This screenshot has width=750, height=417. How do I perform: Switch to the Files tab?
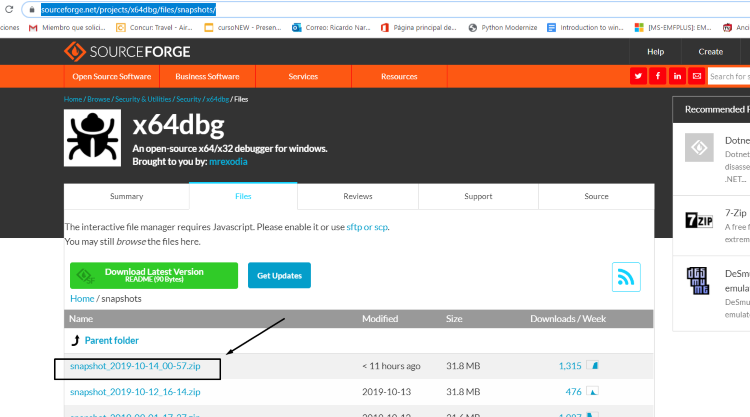tap(243, 196)
